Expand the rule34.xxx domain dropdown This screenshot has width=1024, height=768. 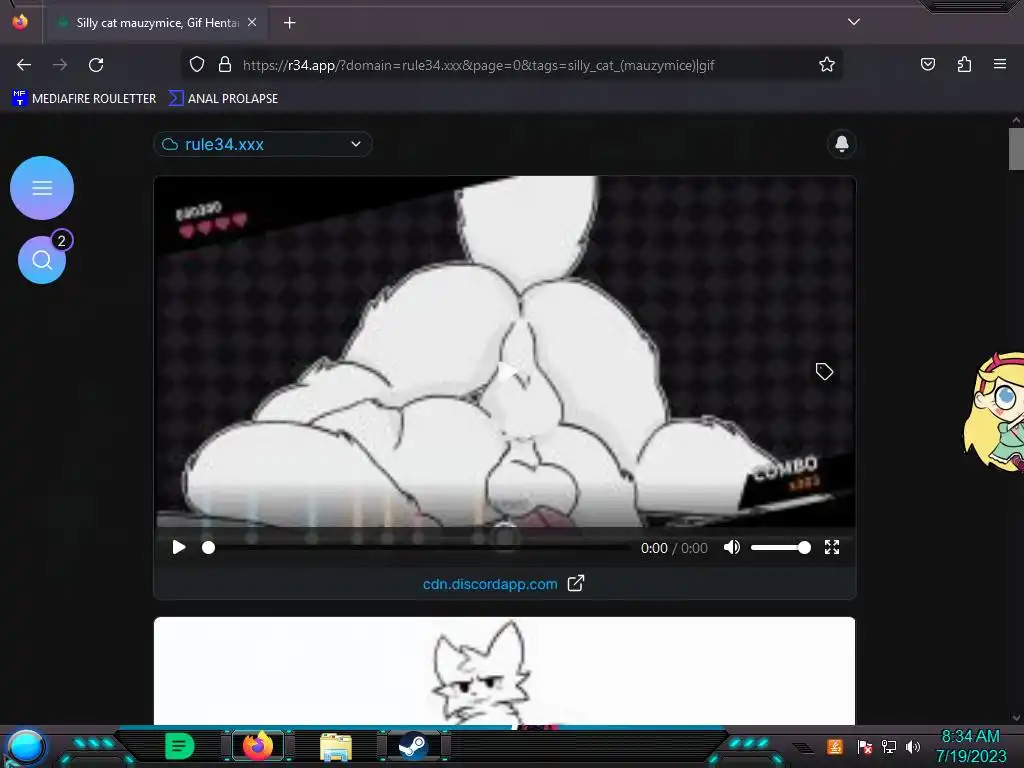263,144
